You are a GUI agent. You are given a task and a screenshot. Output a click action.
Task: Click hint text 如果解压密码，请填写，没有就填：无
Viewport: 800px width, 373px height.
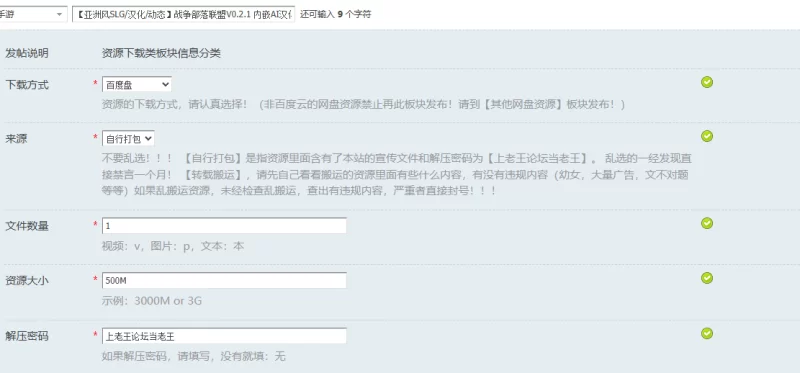(193, 356)
